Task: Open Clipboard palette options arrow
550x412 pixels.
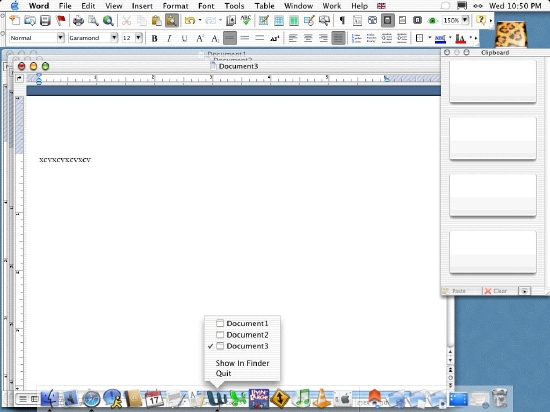Action: 524,291
